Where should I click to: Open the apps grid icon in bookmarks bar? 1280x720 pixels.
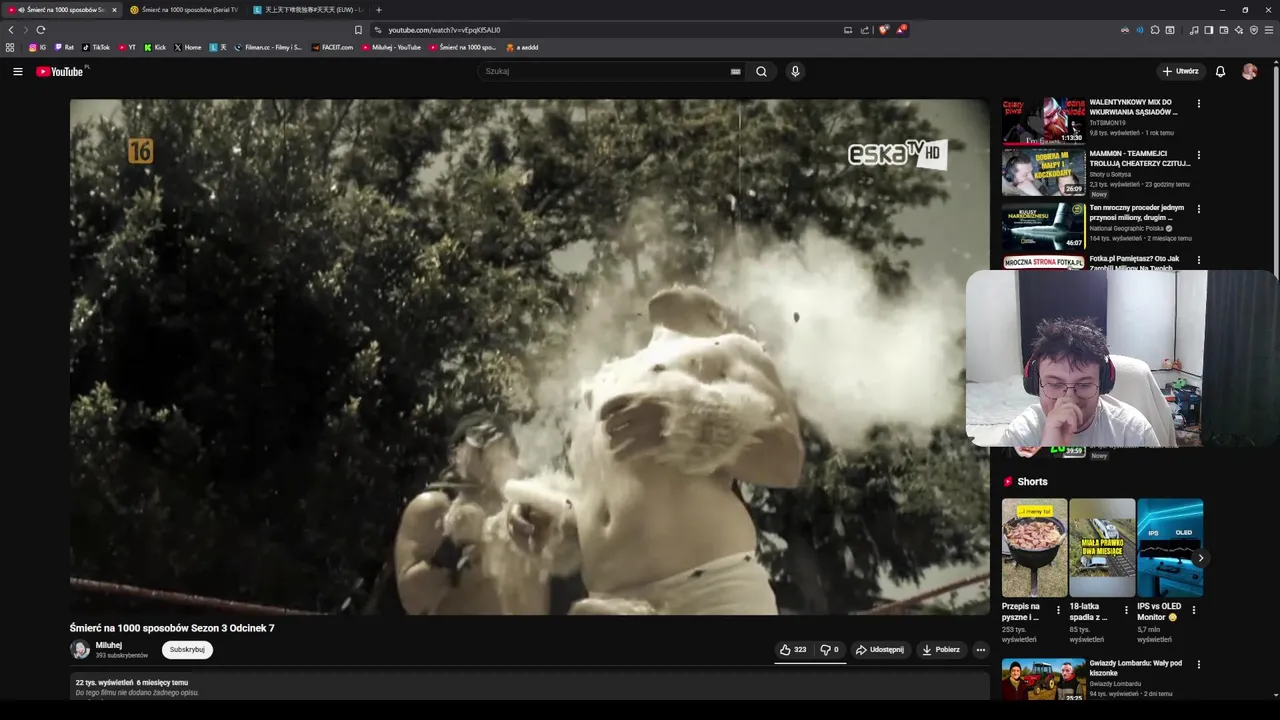[x=10, y=47]
